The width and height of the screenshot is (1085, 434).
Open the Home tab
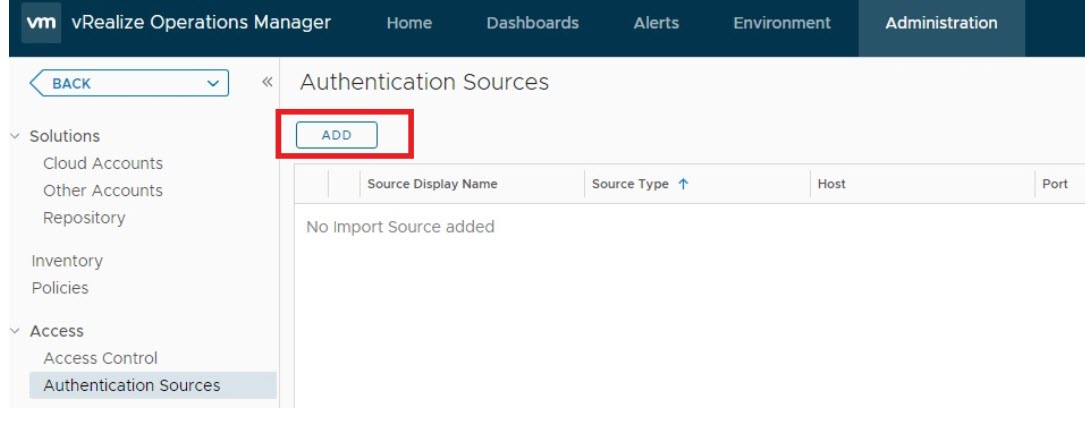click(409, 23)
